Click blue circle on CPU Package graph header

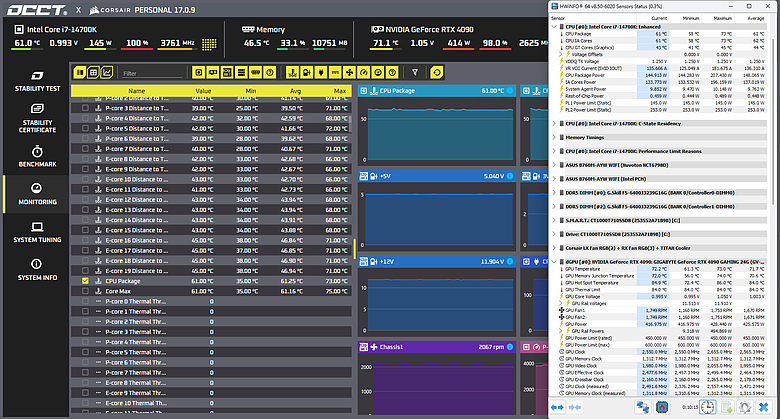tap(510, 91)
